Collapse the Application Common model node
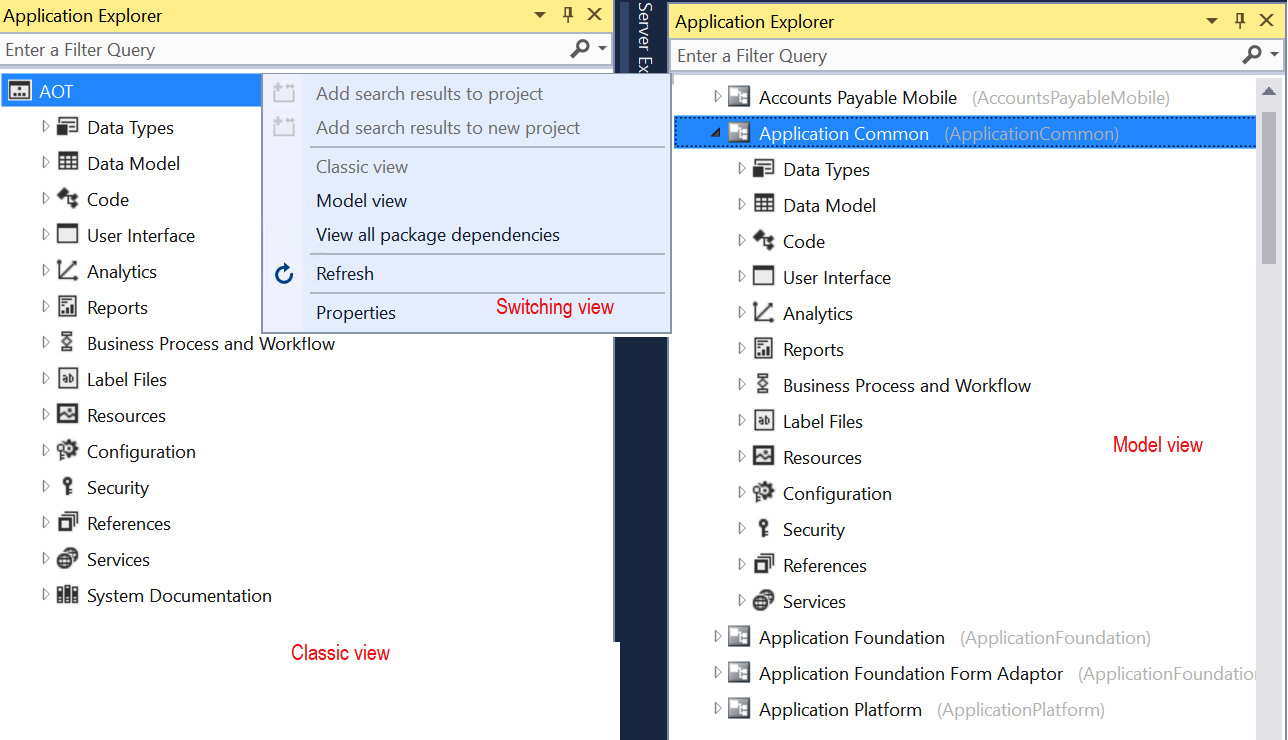 click(716, 133)
